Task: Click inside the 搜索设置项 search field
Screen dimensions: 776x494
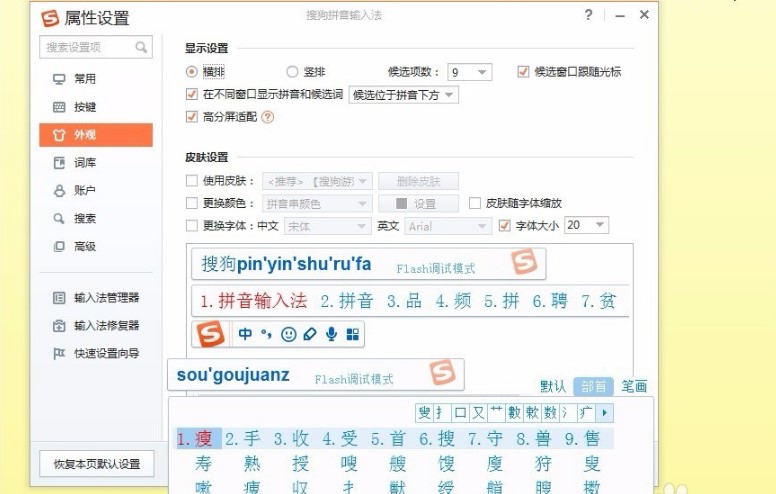Action: [96, 47]
